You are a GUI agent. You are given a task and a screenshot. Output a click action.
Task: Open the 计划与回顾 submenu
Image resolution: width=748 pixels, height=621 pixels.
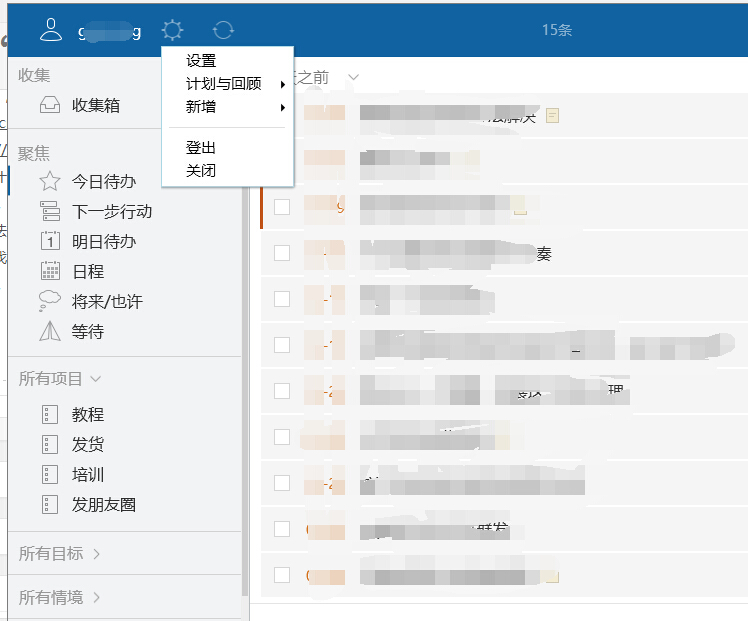pos(224,84)
